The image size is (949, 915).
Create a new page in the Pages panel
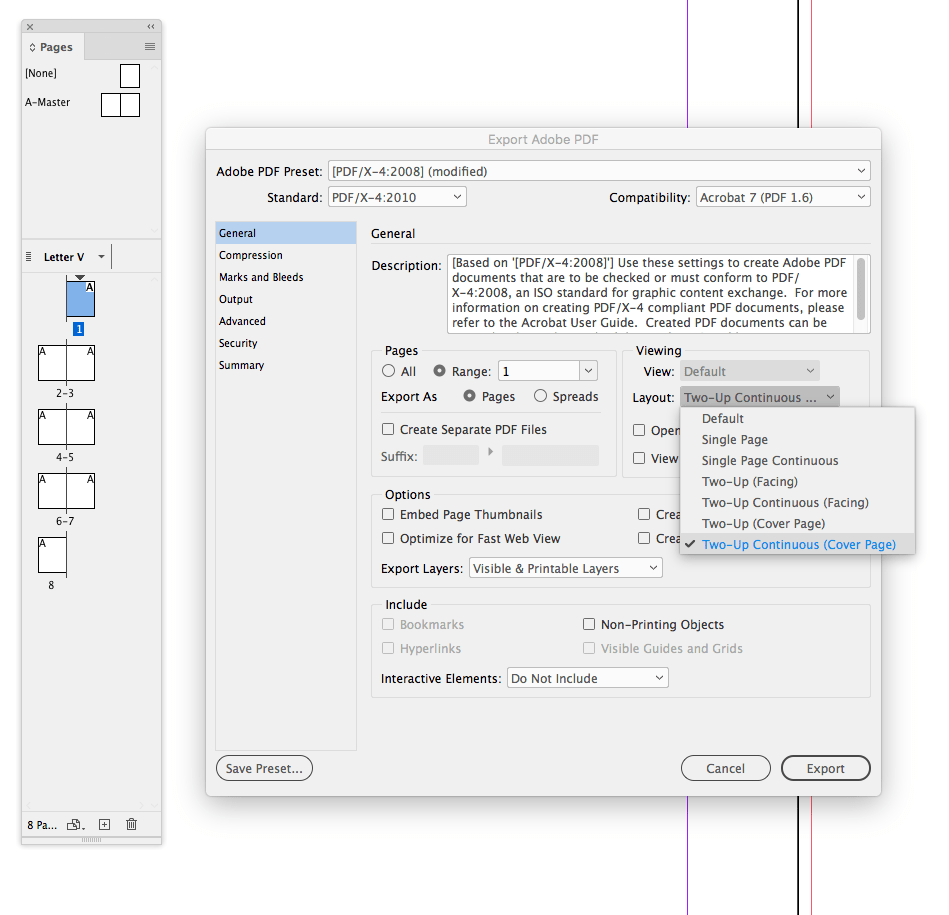pyautogui.click(x=104, y=824)
